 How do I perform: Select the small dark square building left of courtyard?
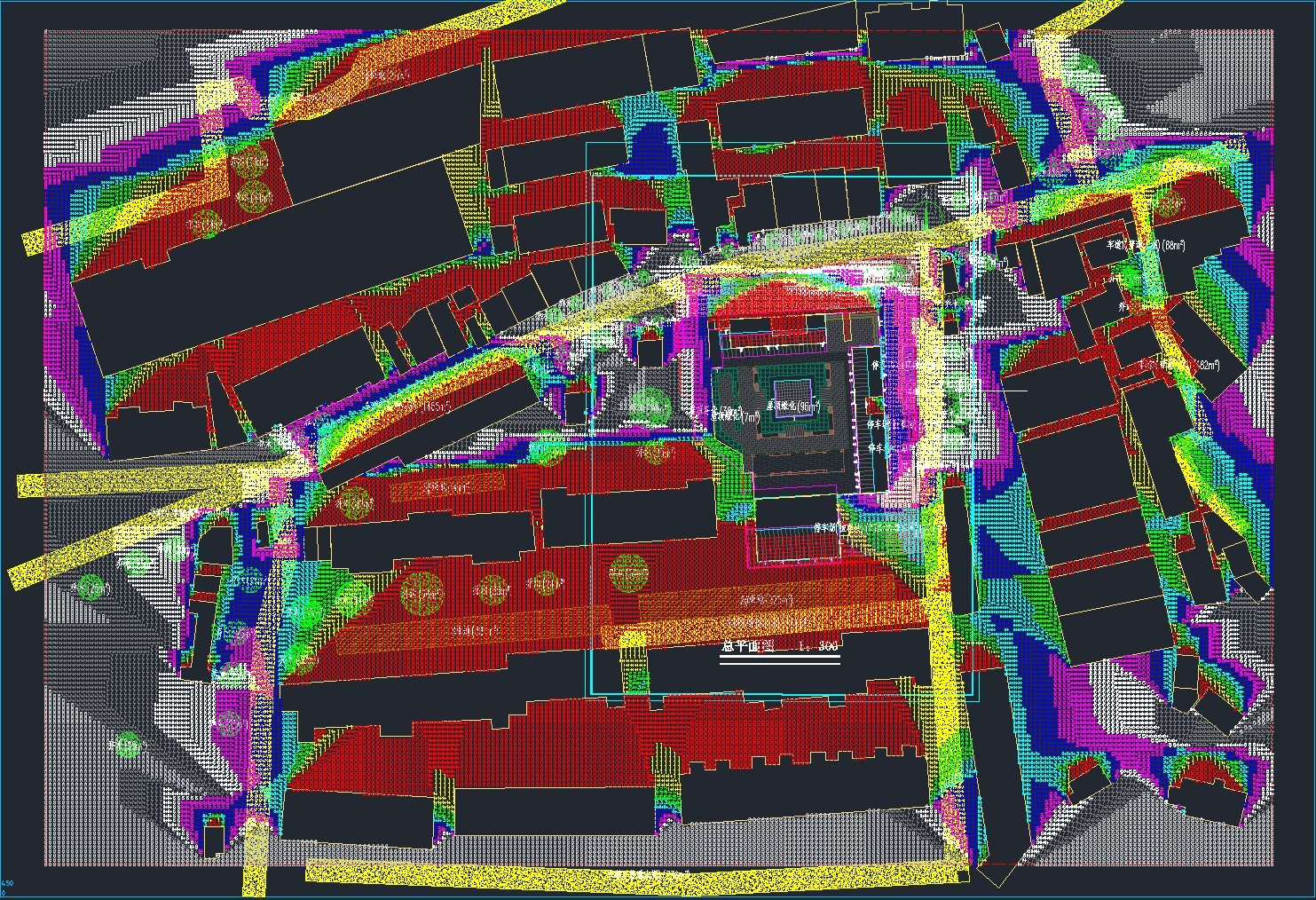tap(650, 352)
